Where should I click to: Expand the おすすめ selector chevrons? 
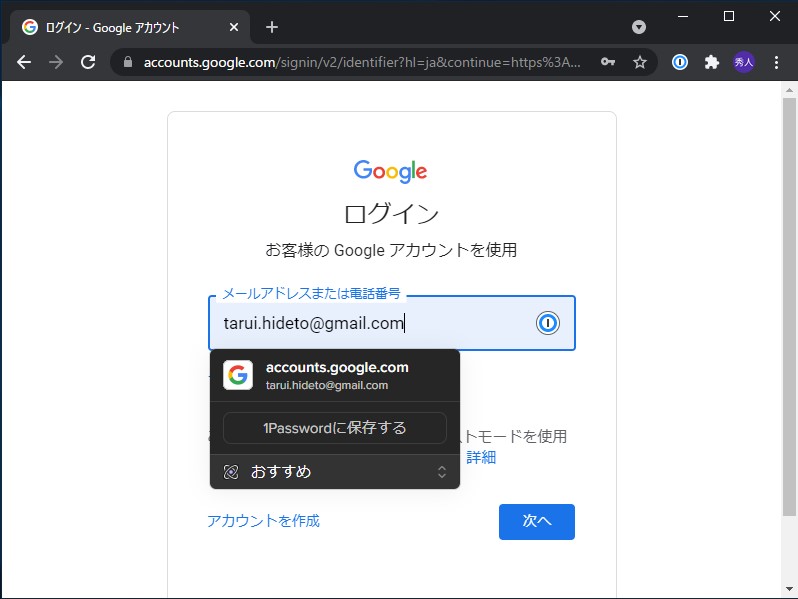(442, 472)
